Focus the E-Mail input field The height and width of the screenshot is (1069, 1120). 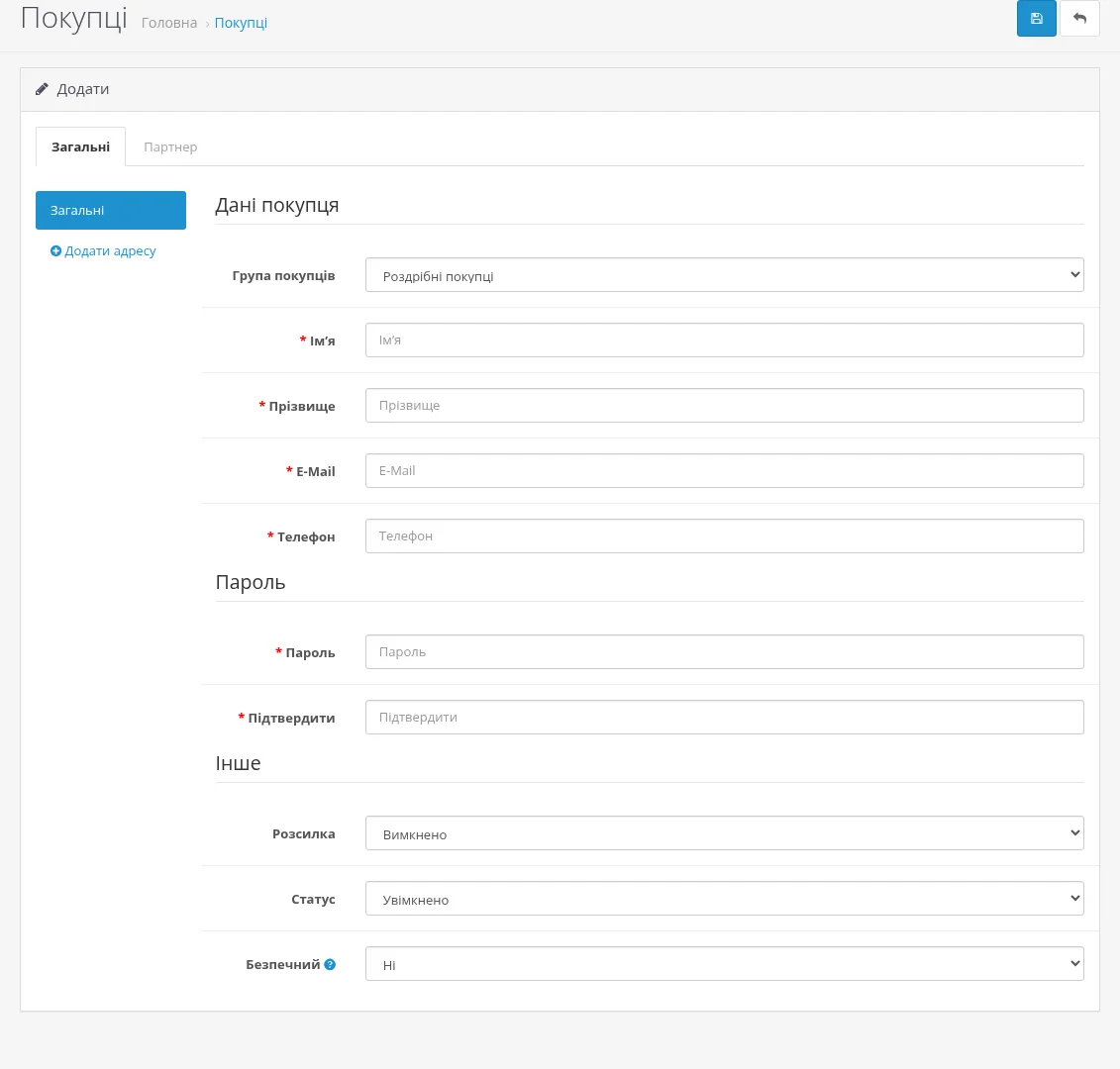(724, 470)
